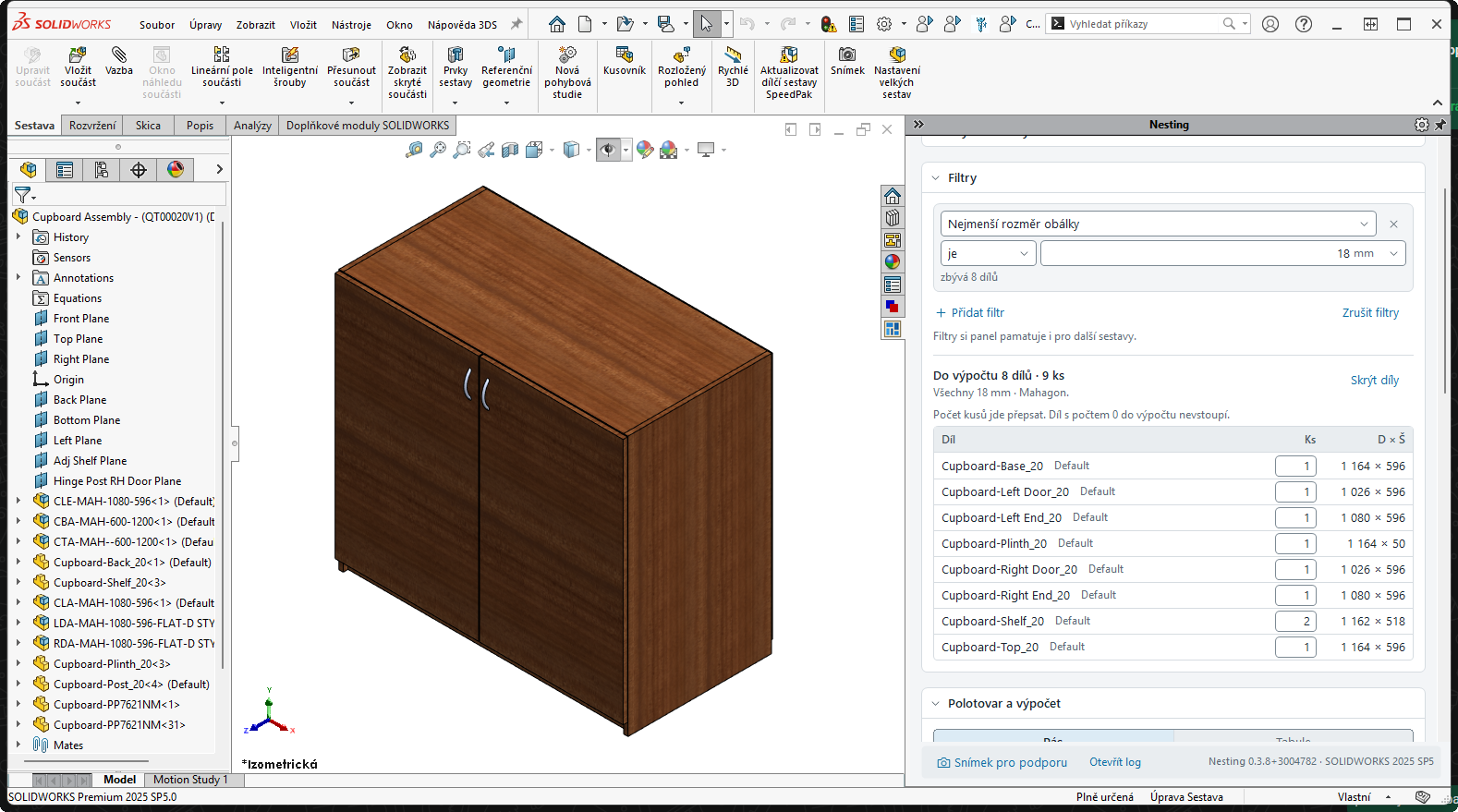Remove the Nejmenší rozměr obálky filter (X)
The width and height of the screenshot is (1458, 812).
coord(1393,224)
